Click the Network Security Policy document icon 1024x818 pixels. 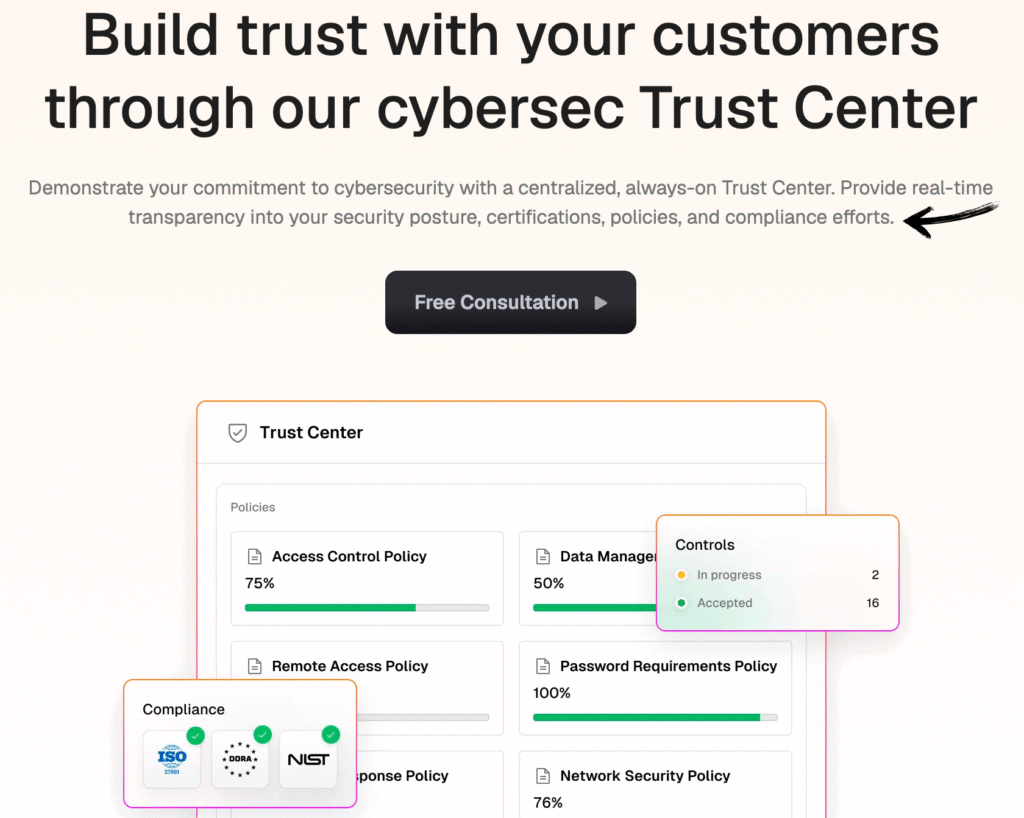click(543, 776)
